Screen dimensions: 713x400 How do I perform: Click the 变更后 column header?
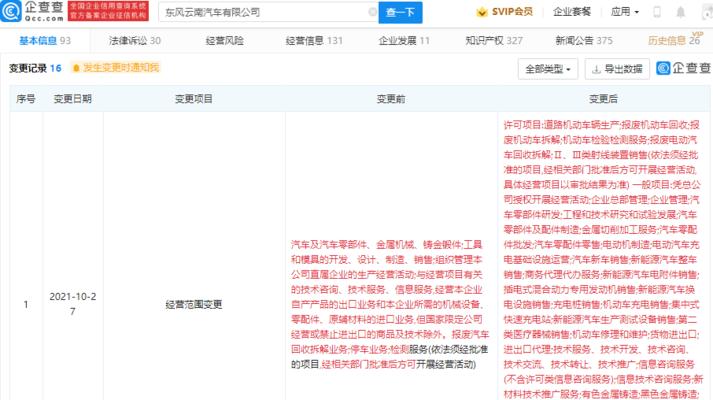tap(603, 99)
